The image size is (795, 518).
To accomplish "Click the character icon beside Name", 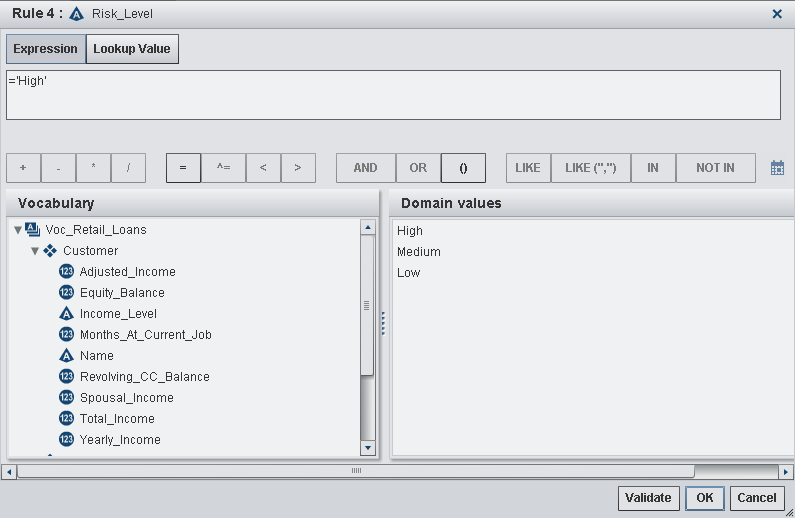I will pos(66,356).
